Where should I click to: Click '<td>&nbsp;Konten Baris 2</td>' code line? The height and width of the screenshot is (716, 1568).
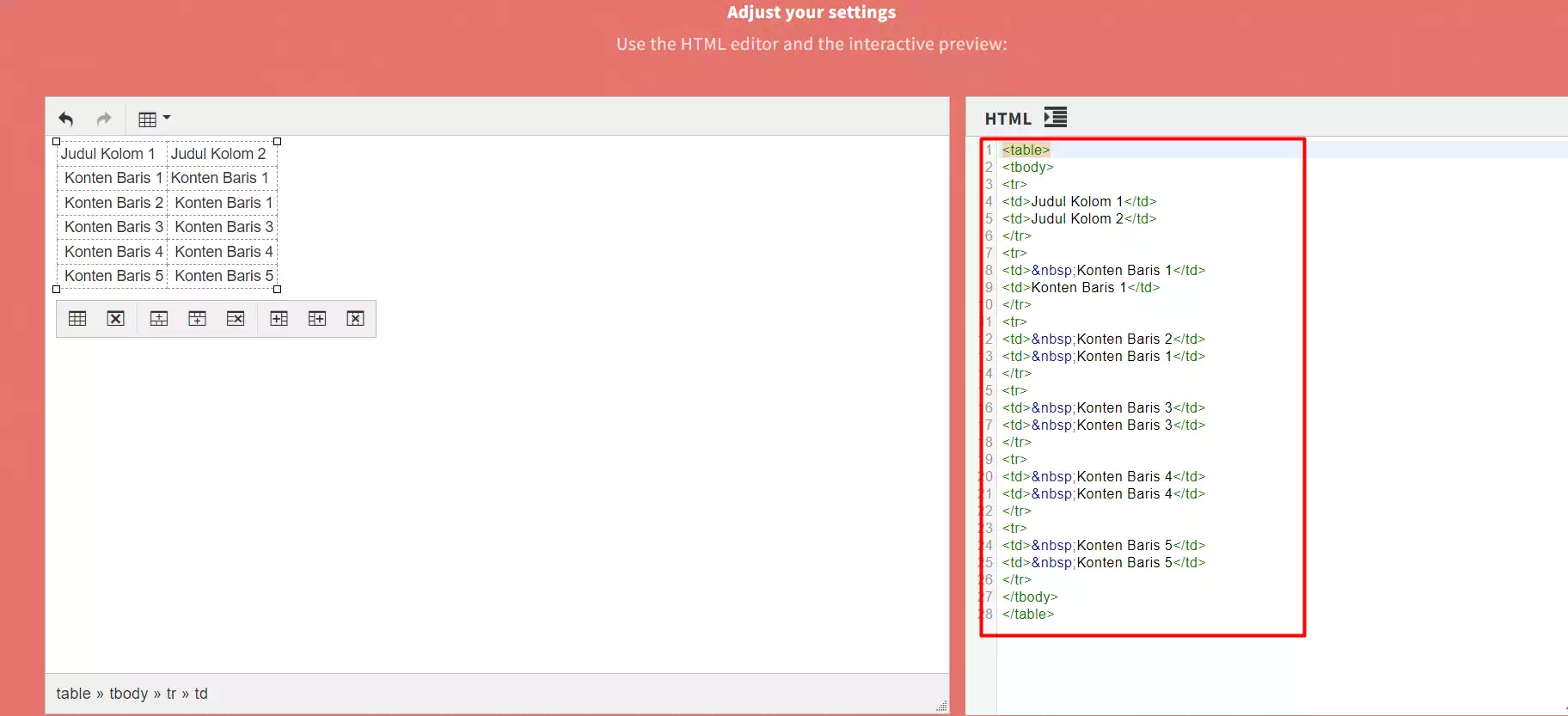[1104, 339]
